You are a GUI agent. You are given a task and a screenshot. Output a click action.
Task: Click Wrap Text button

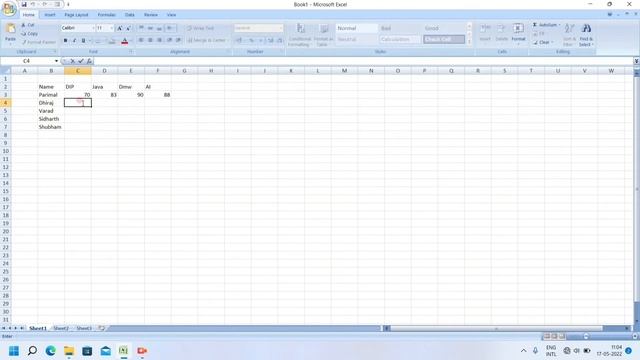[200, 28]
